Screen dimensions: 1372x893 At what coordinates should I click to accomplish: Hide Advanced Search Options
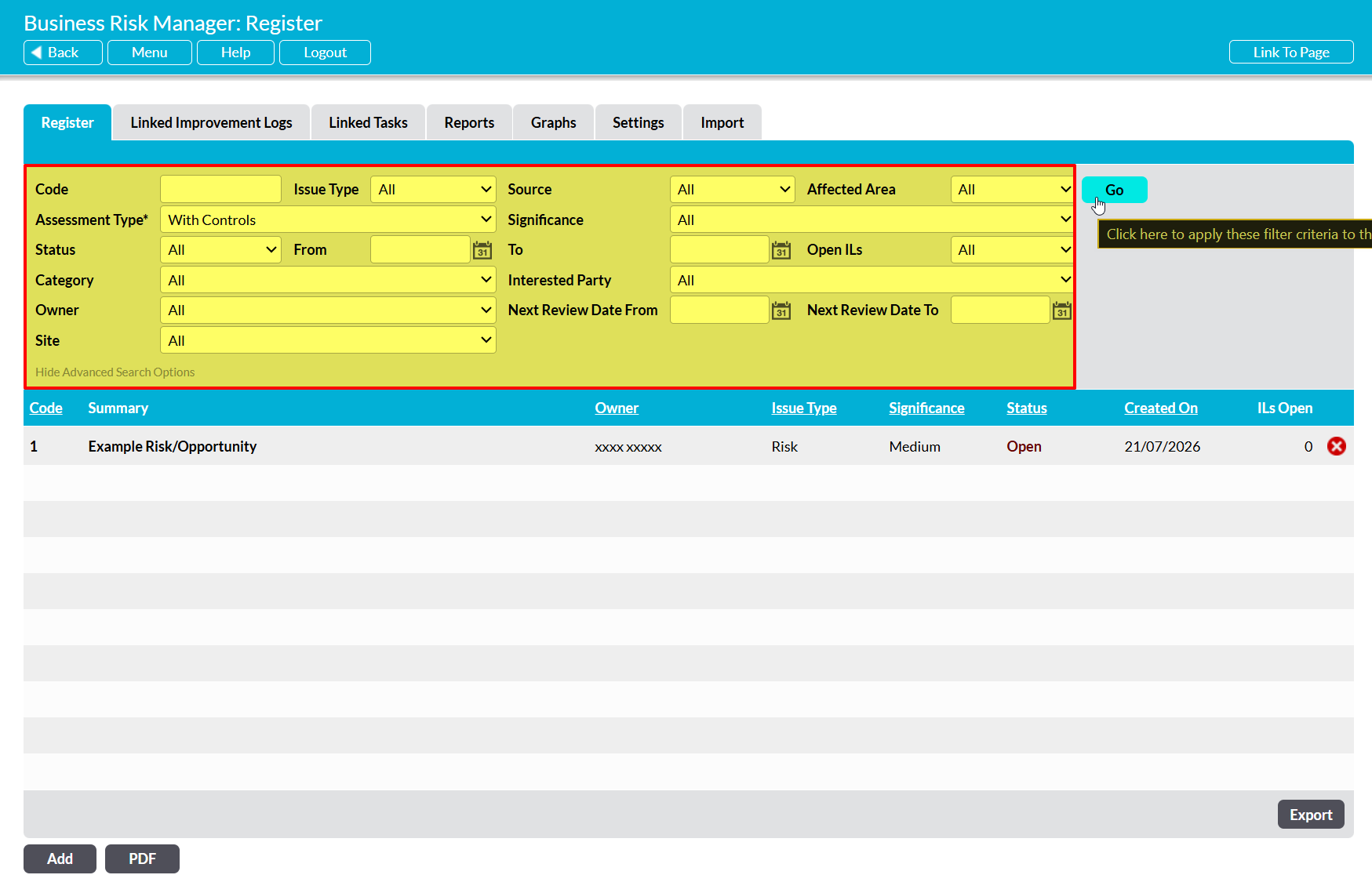115,372
